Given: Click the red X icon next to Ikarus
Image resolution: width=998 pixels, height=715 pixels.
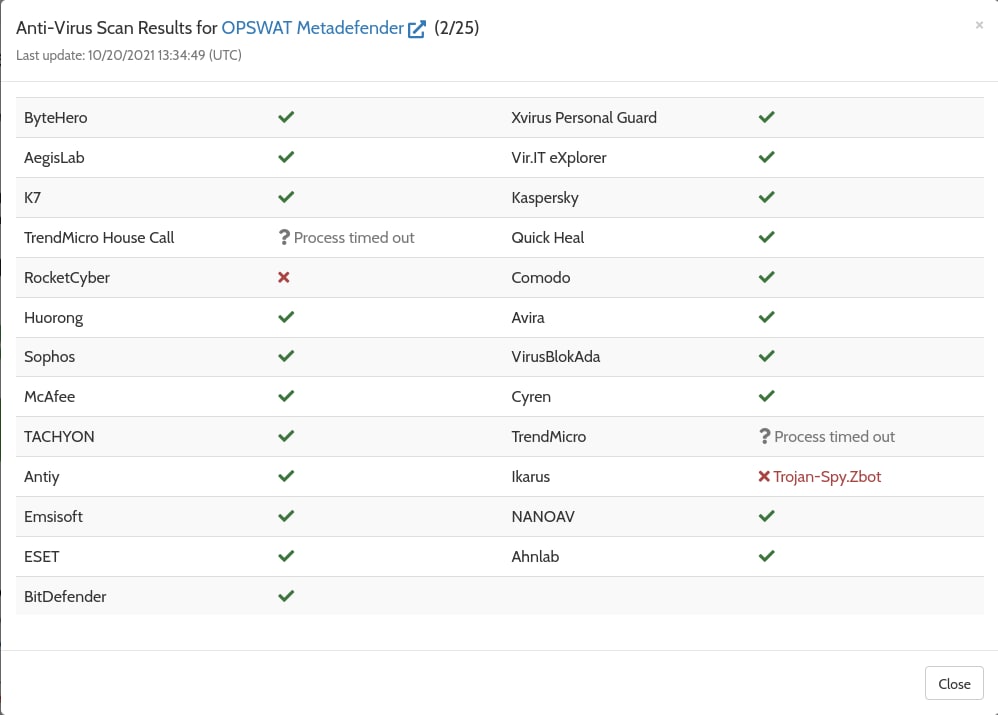Looking at the screenshot, I should click(764, 477).
